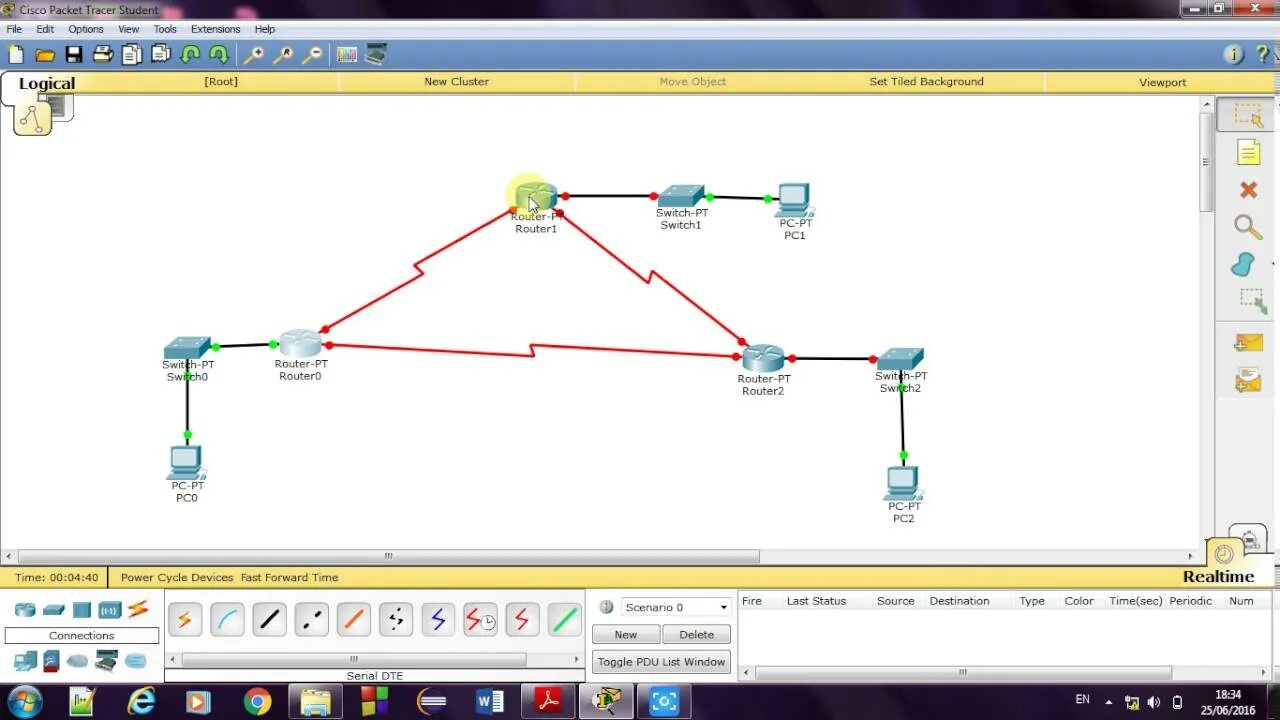Open the Options menu
Screen dimensions: 1280x720
86,29
